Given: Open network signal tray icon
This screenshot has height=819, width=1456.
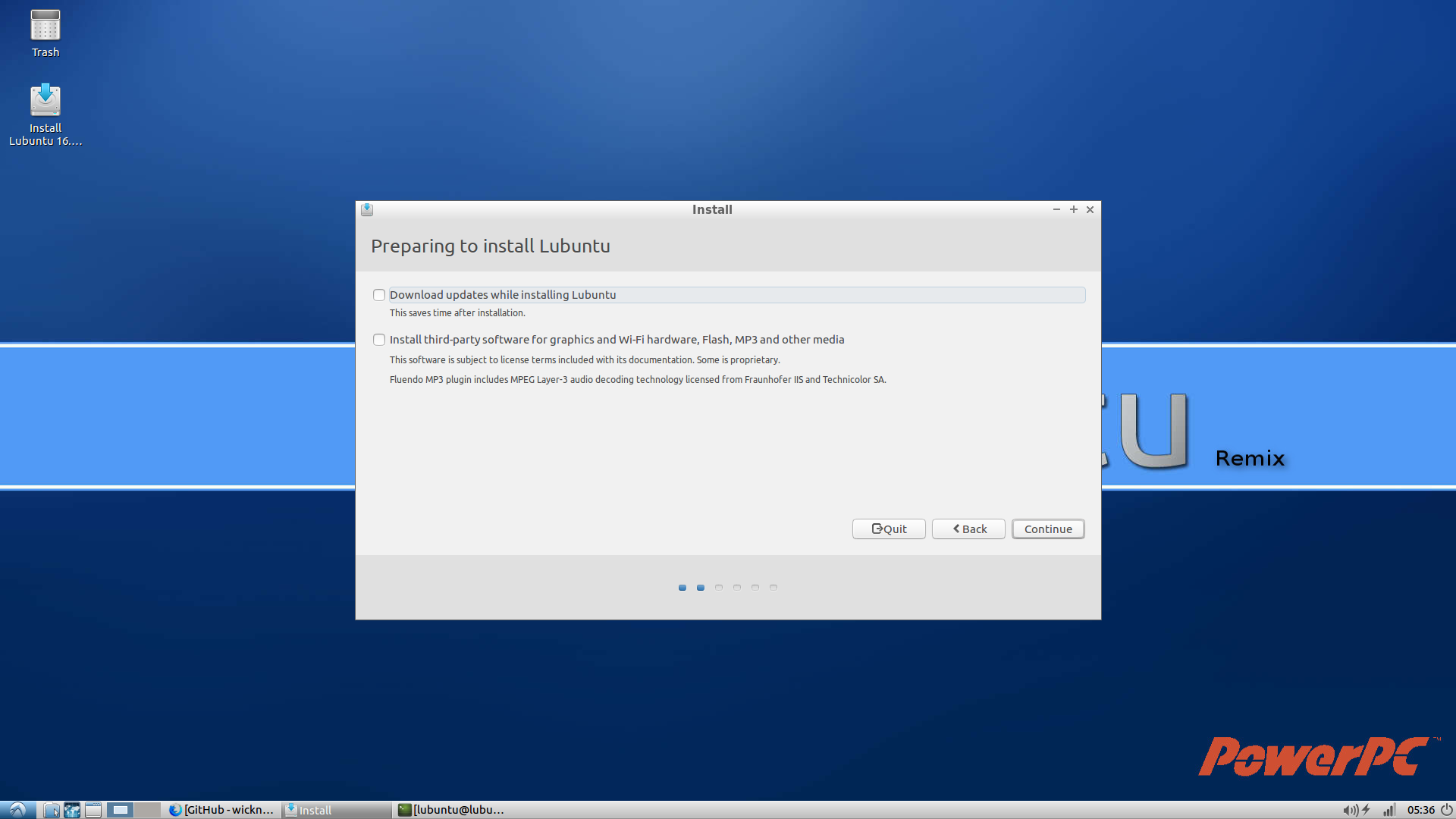Looking at the screenshot, I should 1389,810.
